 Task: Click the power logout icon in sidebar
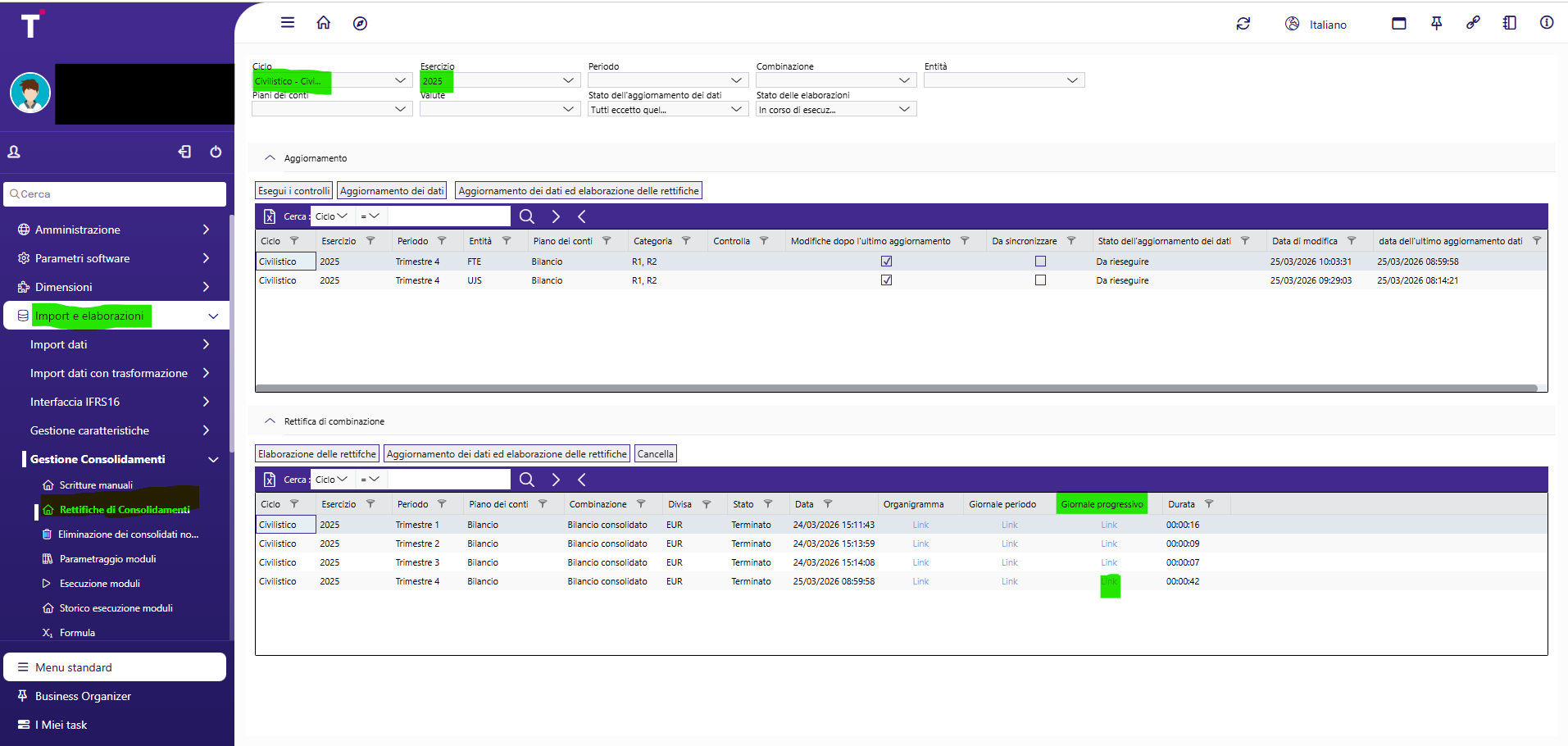[x=216, y=152]
